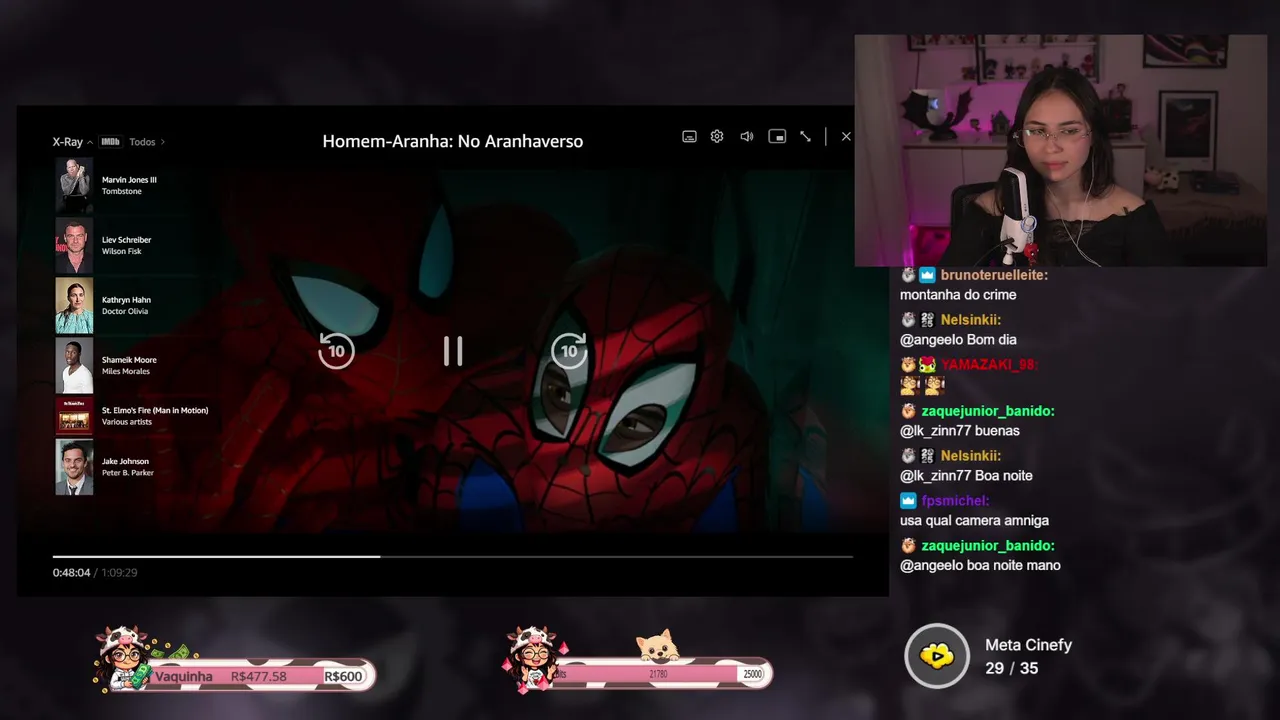Select the Marvin Jones III name
Image resolution: width=1280 pixels, height=720 pixels.
coord(129,180)
